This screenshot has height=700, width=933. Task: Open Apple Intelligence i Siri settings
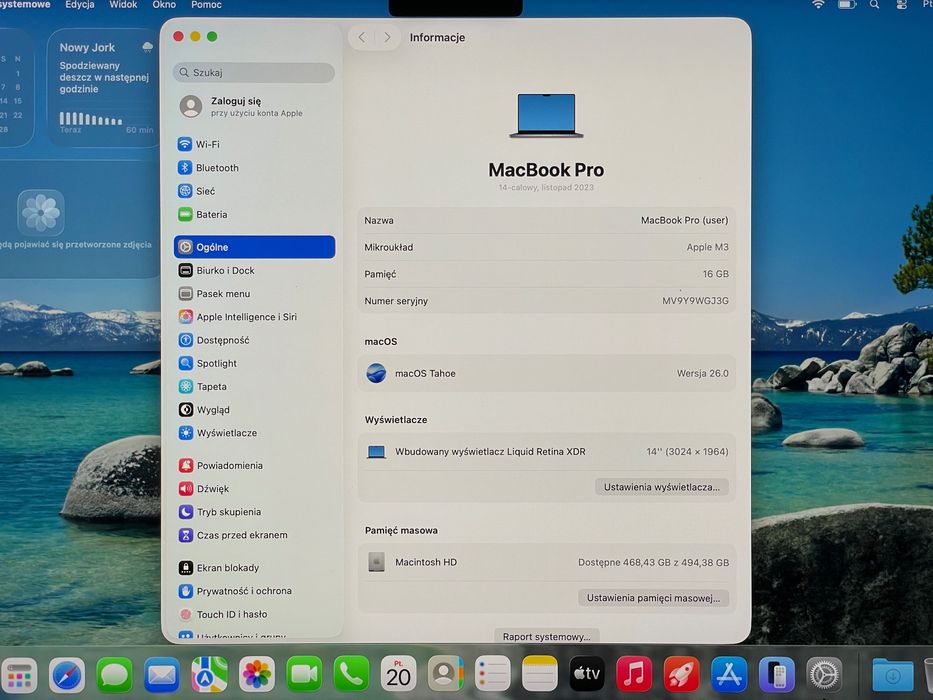tap(254, 317)
